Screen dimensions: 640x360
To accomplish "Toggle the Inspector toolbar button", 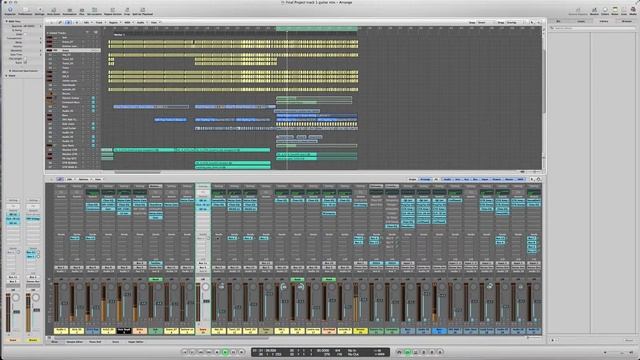I will (x=10, y=11).
